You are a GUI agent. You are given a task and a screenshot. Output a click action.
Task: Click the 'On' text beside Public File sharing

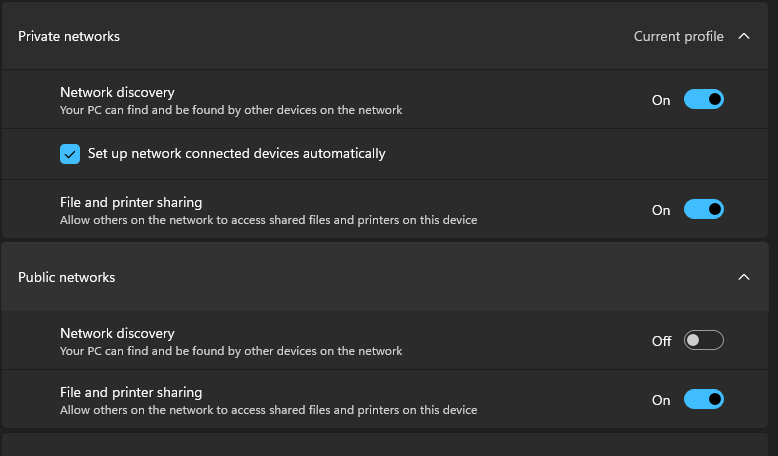click(661, 400)
